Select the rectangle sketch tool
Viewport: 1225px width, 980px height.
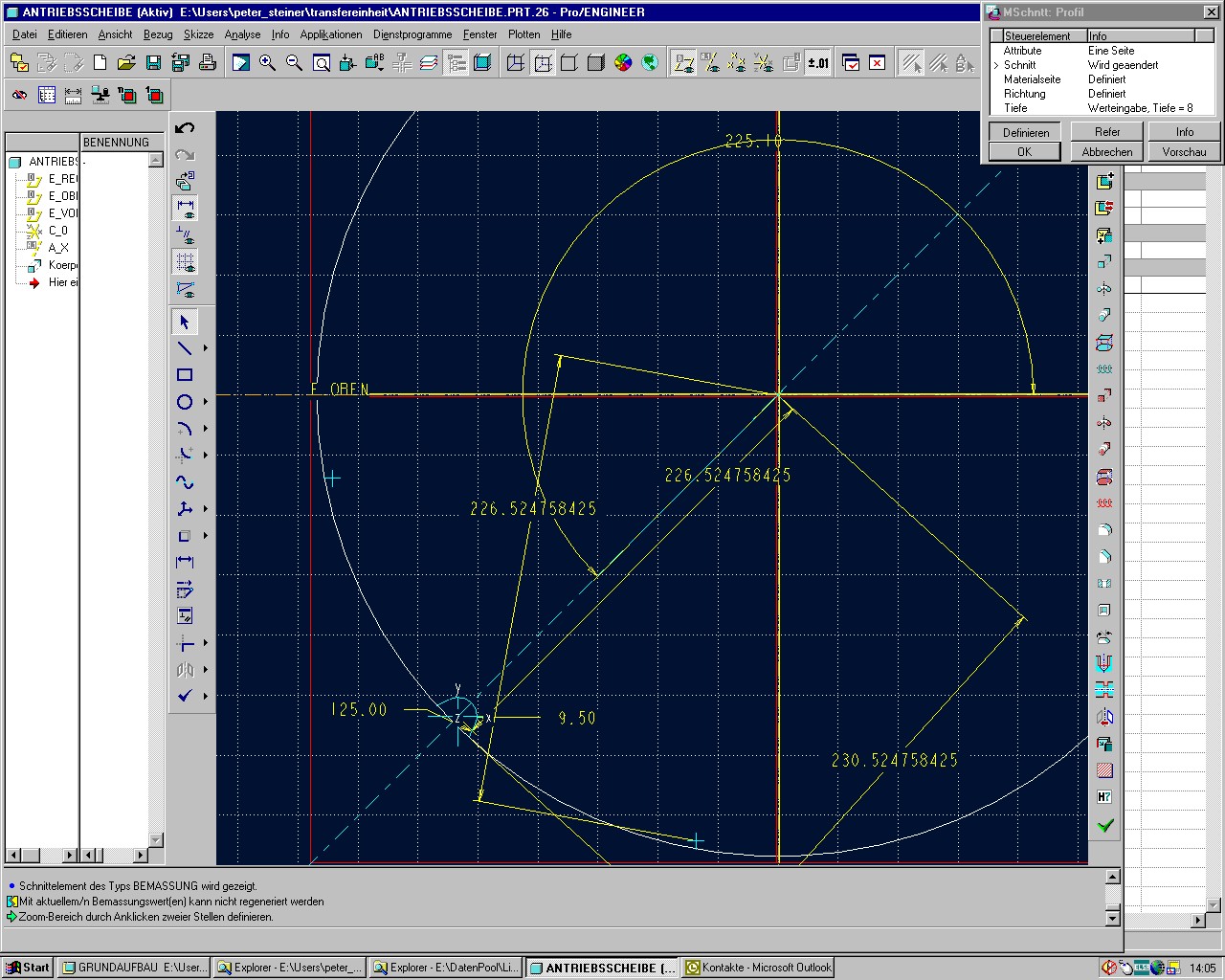tap(185, 375)
